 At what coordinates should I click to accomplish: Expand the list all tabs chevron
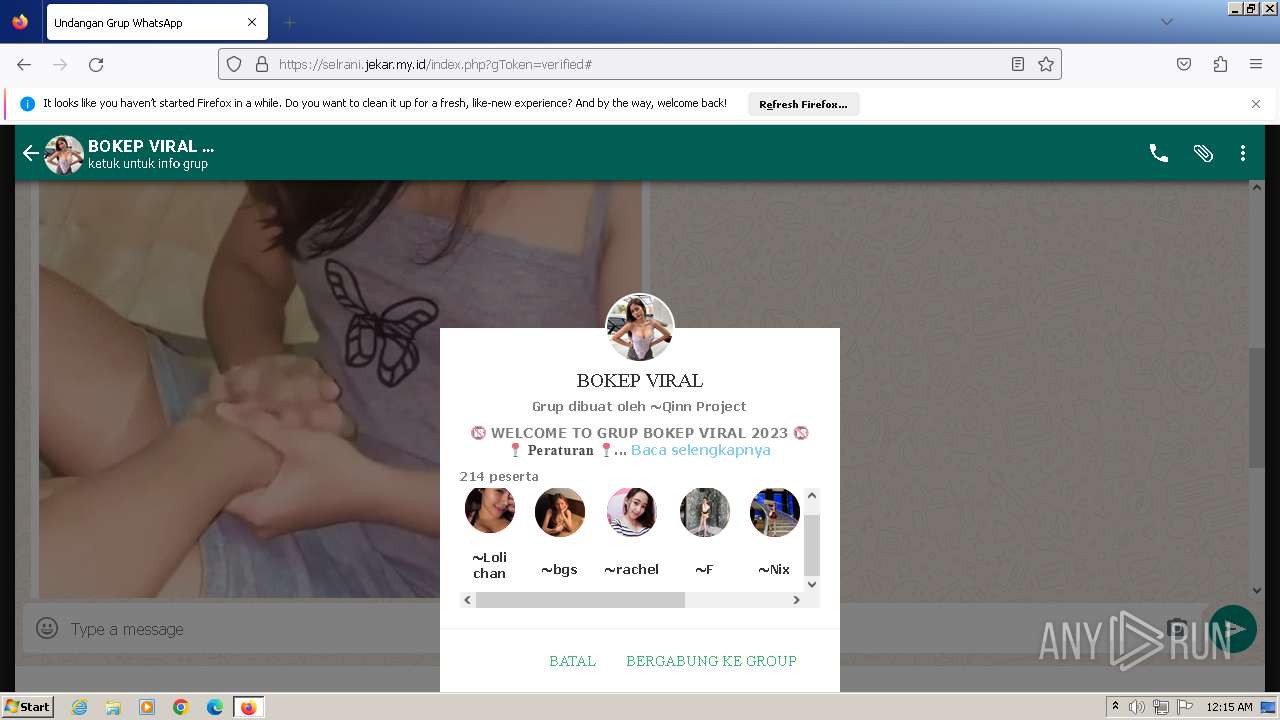tap(1166, 22)
